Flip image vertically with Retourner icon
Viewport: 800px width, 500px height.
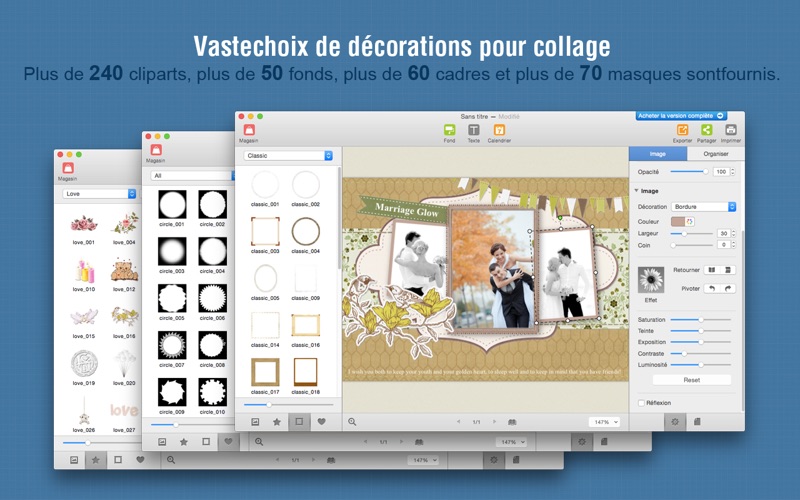728,270
